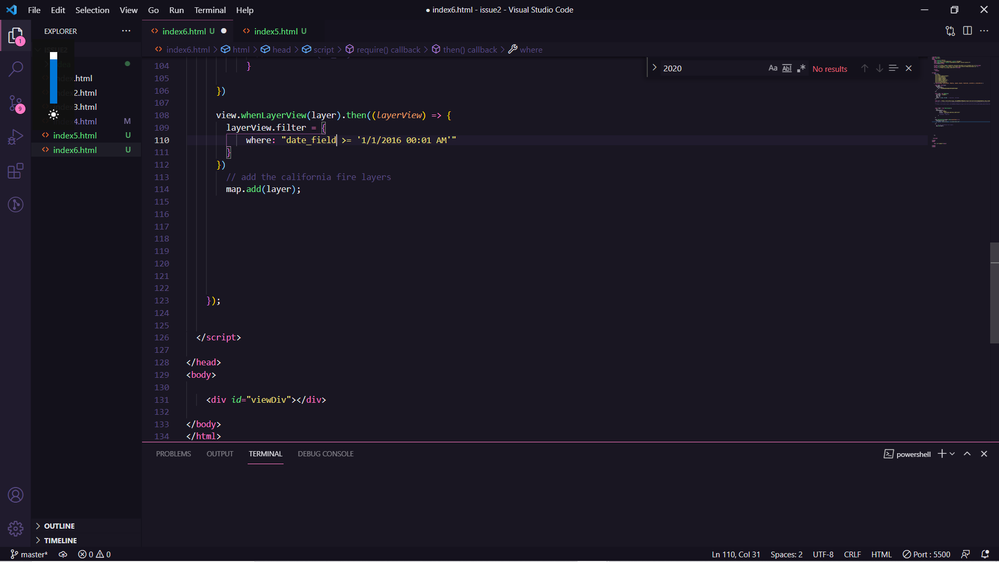The height and width of the screenshot is (562, 999).
Task: Open the Selection menu
Action: pyautogui.click(x=92, y=10)
